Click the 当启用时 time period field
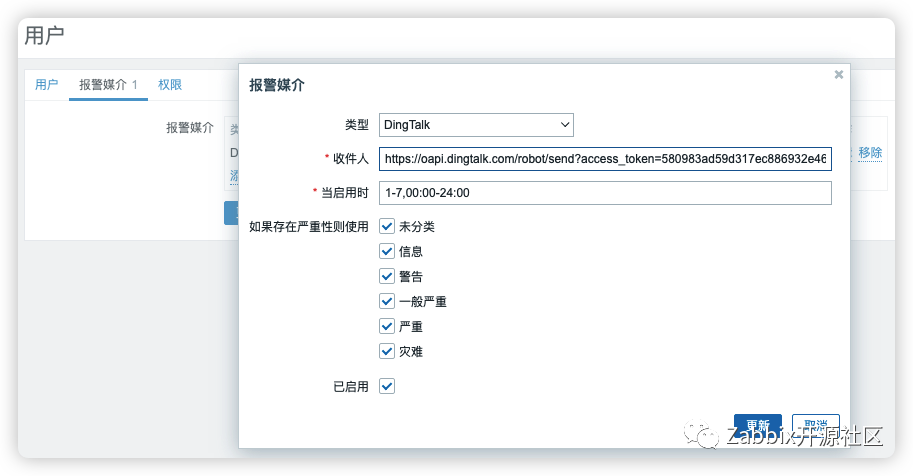Screen dimensions: 913x476 pos(605,193)
